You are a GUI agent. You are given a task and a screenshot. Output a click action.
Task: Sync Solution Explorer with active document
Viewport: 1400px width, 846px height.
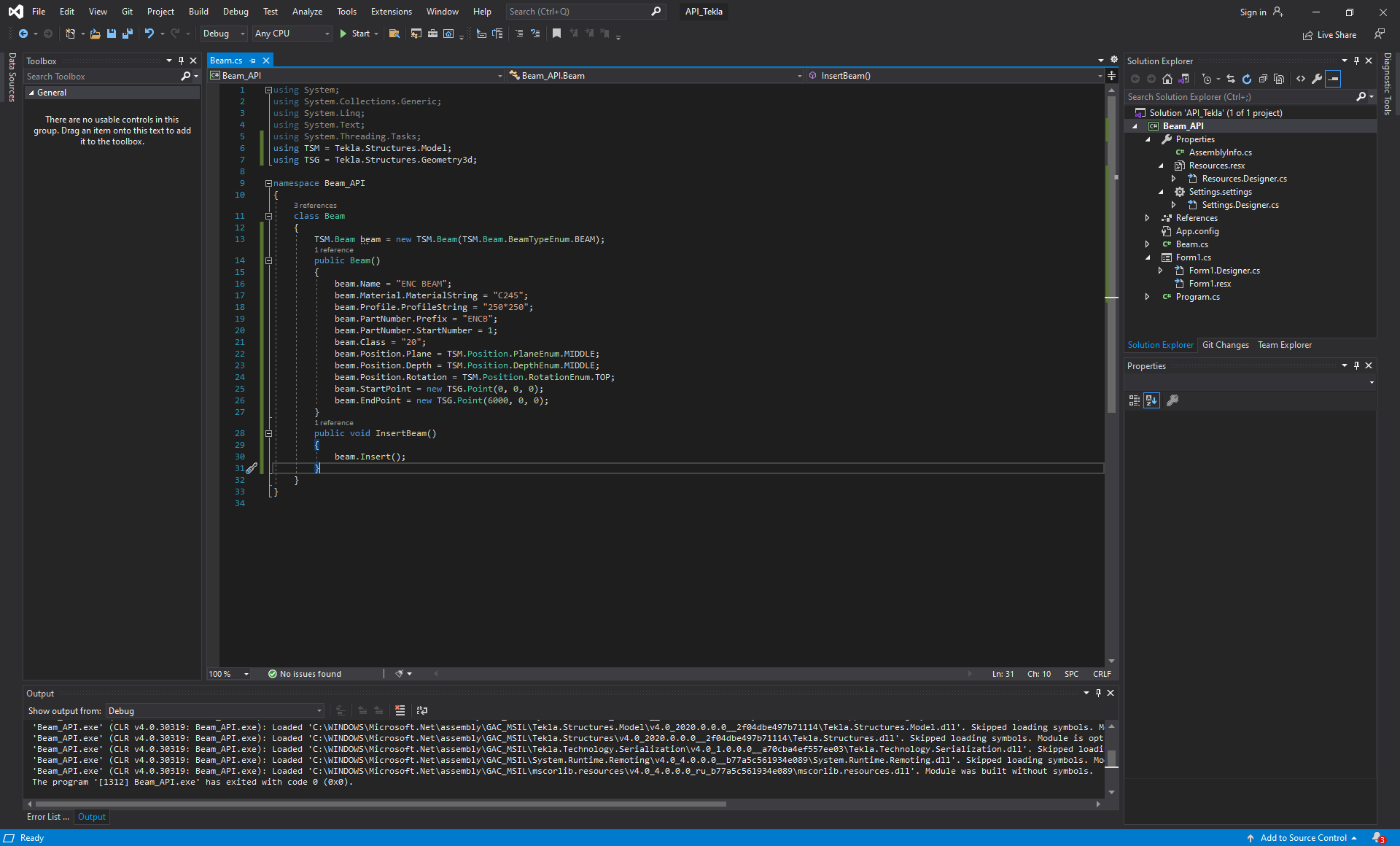pyautogui.click(x=1231, y=79)
